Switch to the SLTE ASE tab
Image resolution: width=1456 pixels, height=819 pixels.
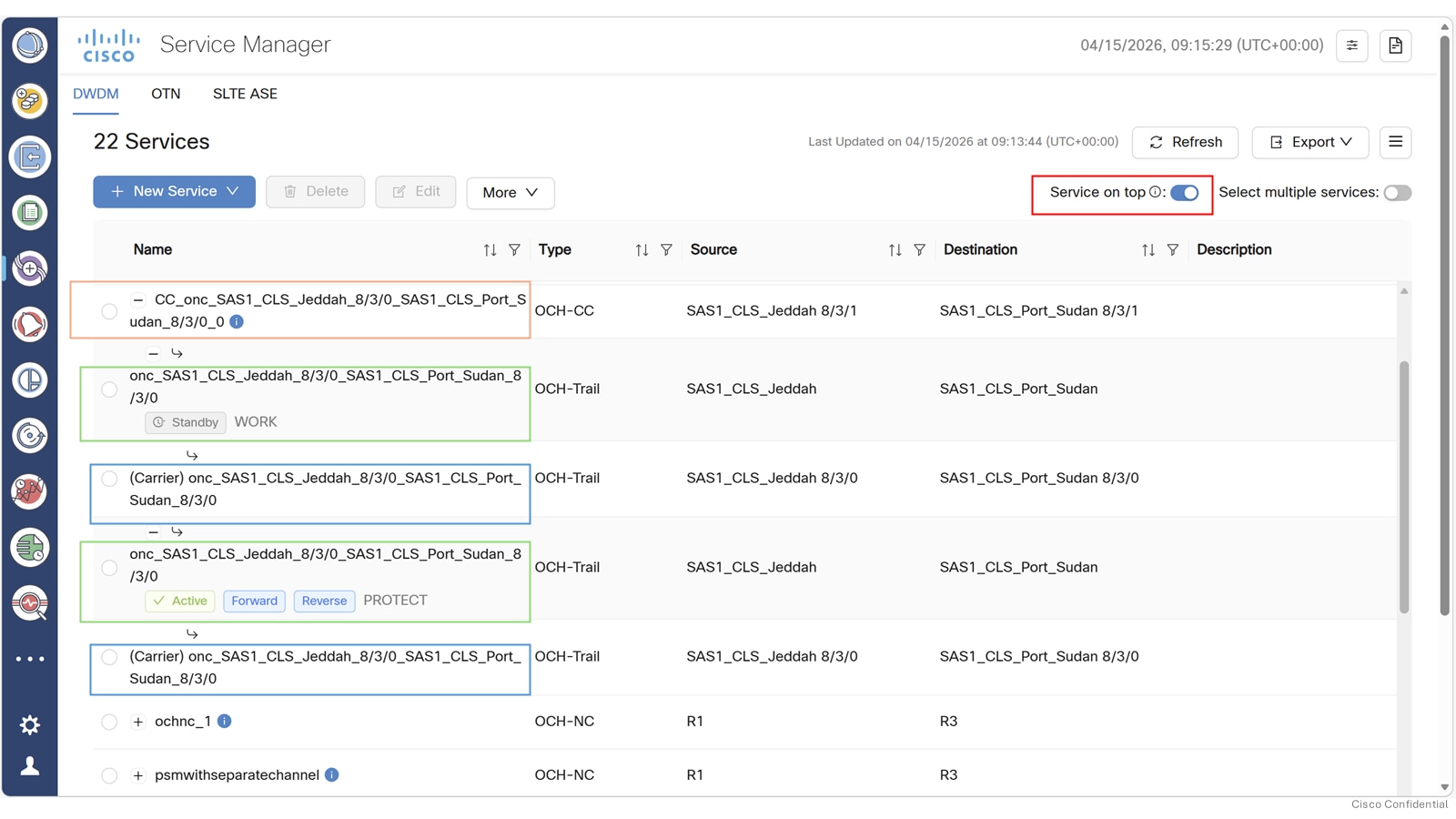tap(244, 94)
